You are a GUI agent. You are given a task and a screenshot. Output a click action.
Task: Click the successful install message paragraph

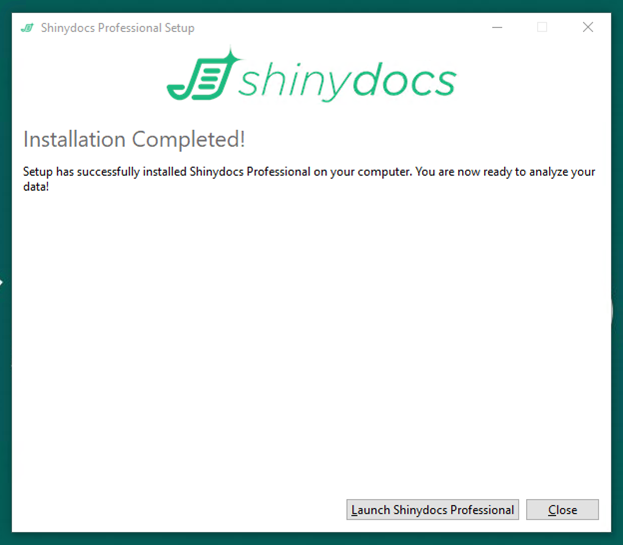[309, 172]
